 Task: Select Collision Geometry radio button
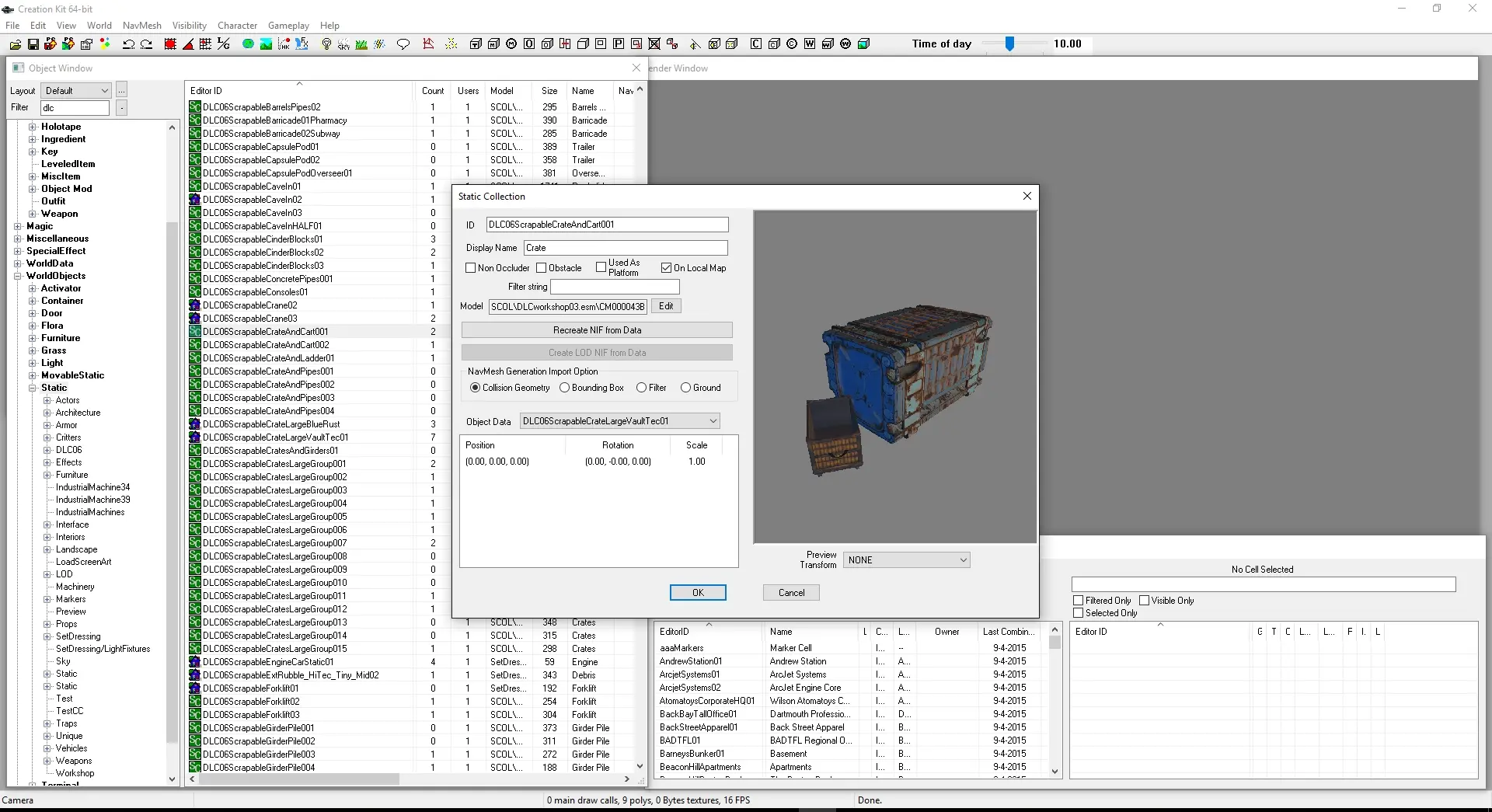[x=475, y=388]
